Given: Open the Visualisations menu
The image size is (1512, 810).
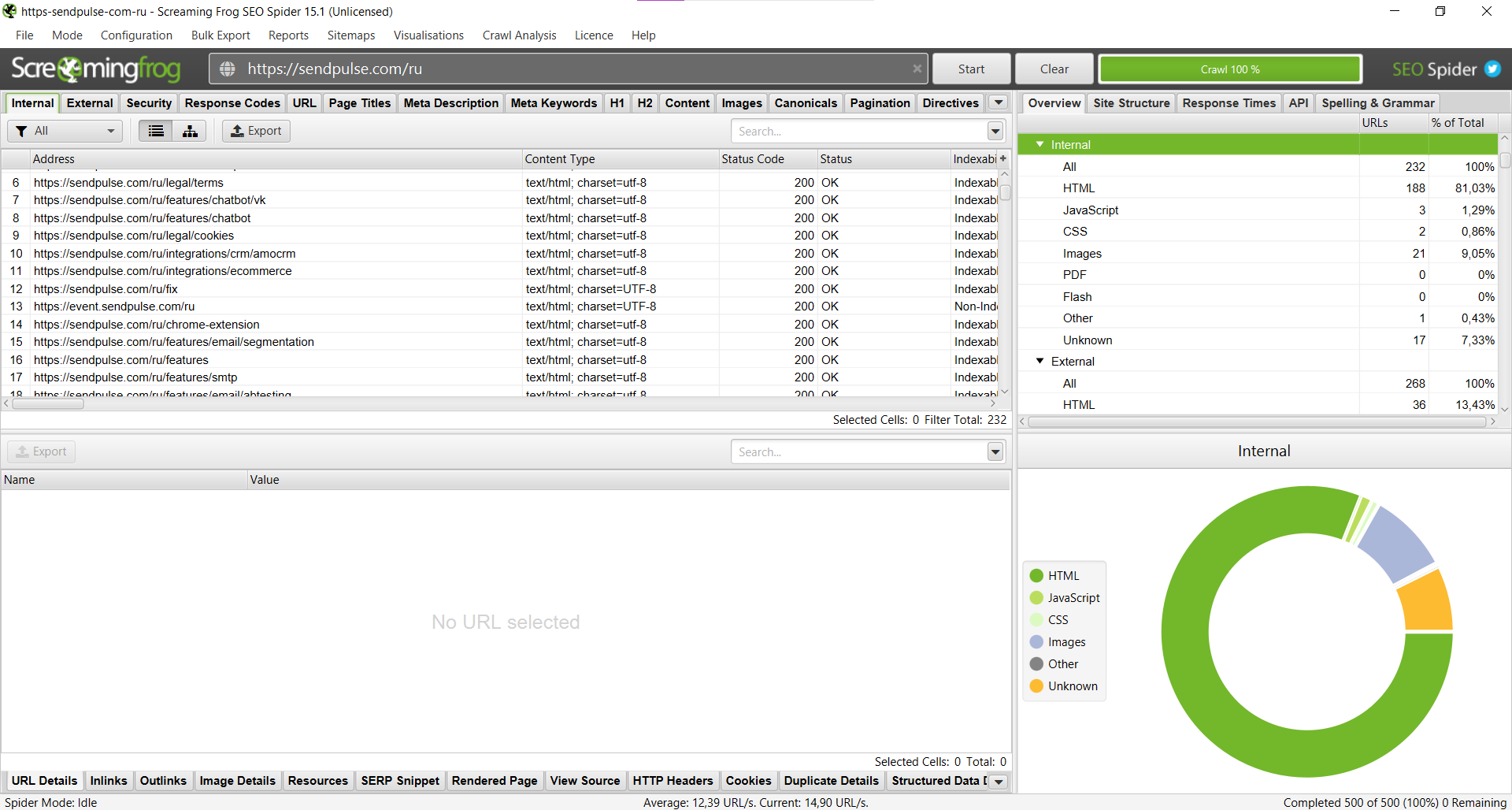Looking at the screenshot, I should point(428,35).
